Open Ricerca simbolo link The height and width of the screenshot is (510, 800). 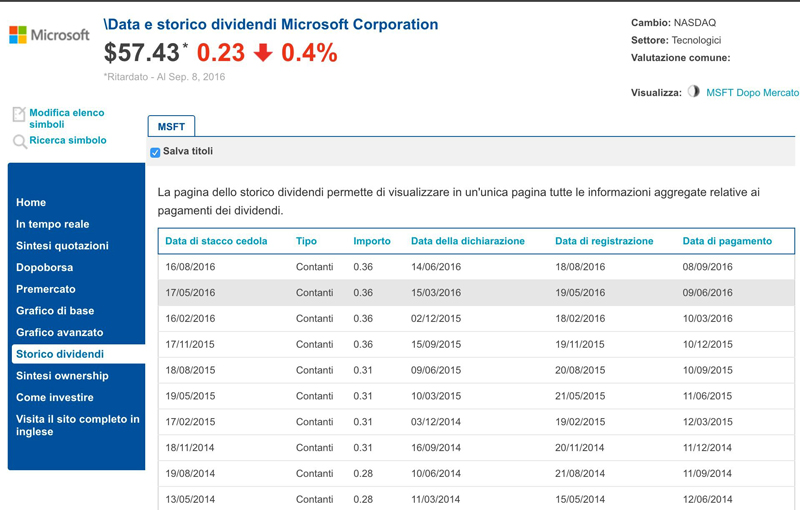tap(68, 140)
